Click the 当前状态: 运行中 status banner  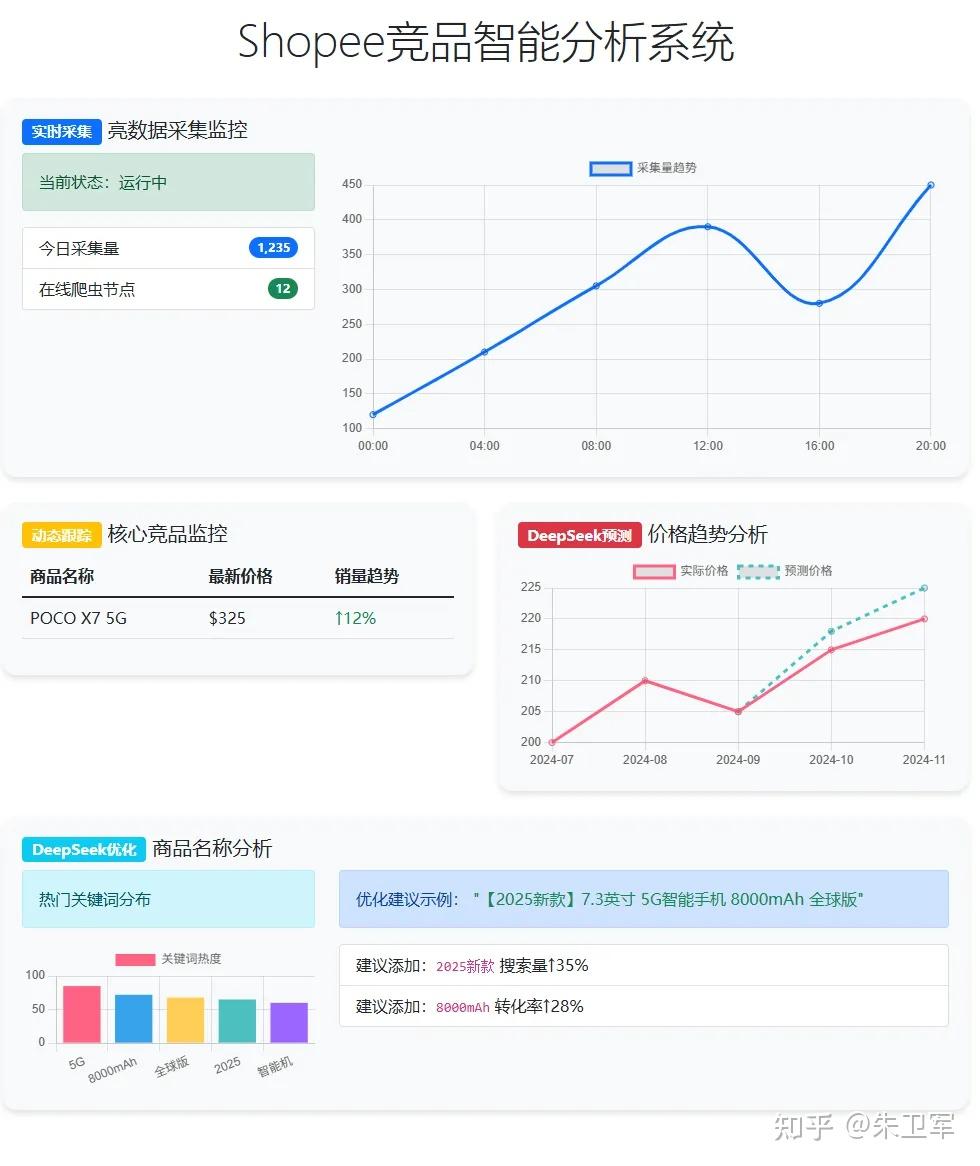pyautogui.click(x=168, y=182)
